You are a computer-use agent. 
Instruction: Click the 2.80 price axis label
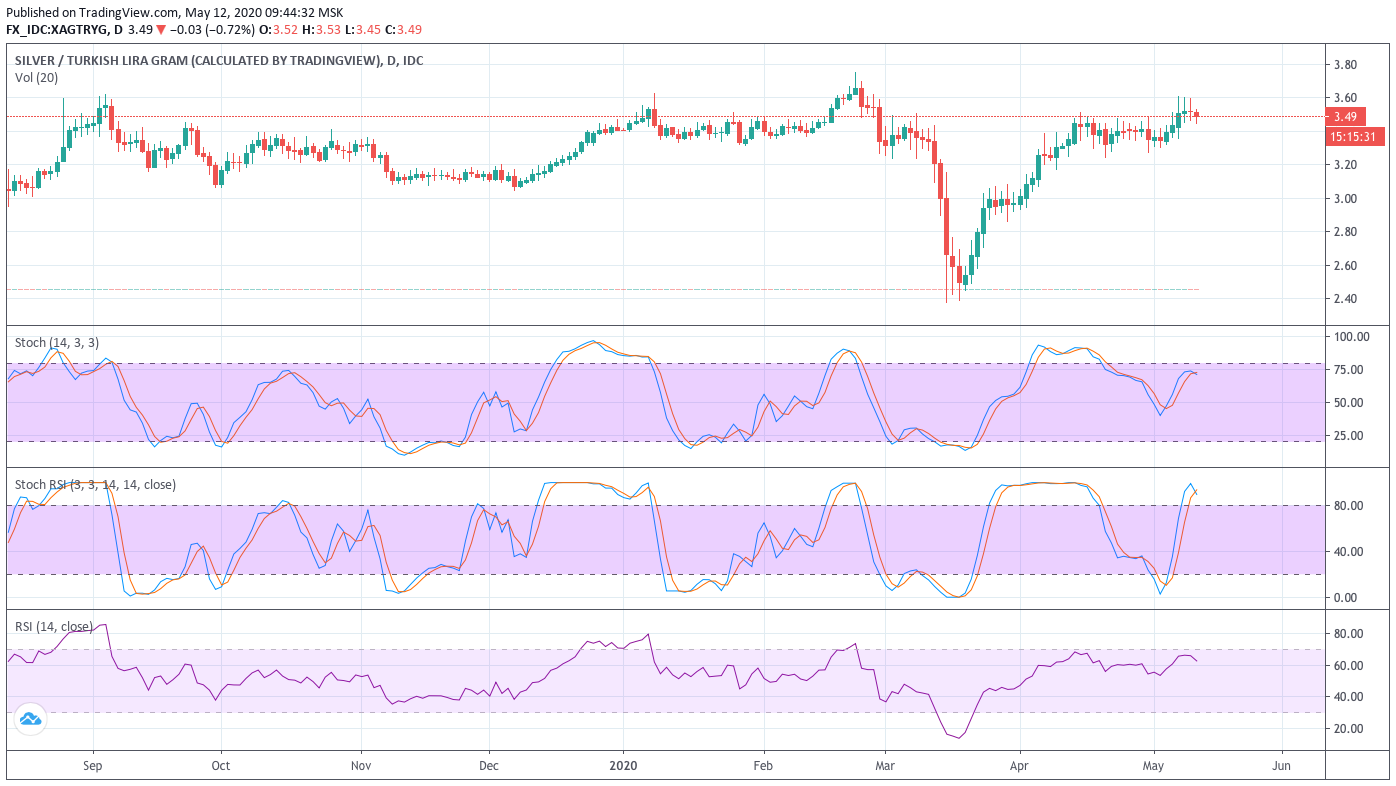[1345, 232]
